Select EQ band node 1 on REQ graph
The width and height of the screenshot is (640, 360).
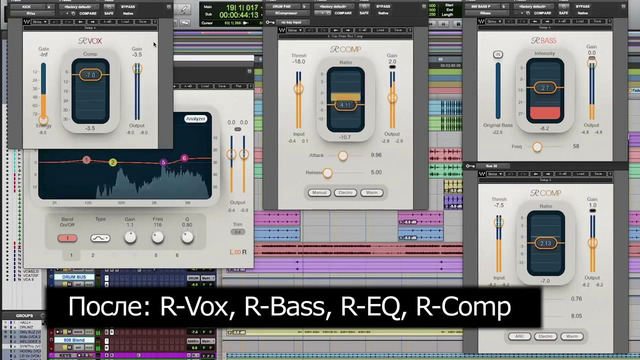(x=87, y=160)
